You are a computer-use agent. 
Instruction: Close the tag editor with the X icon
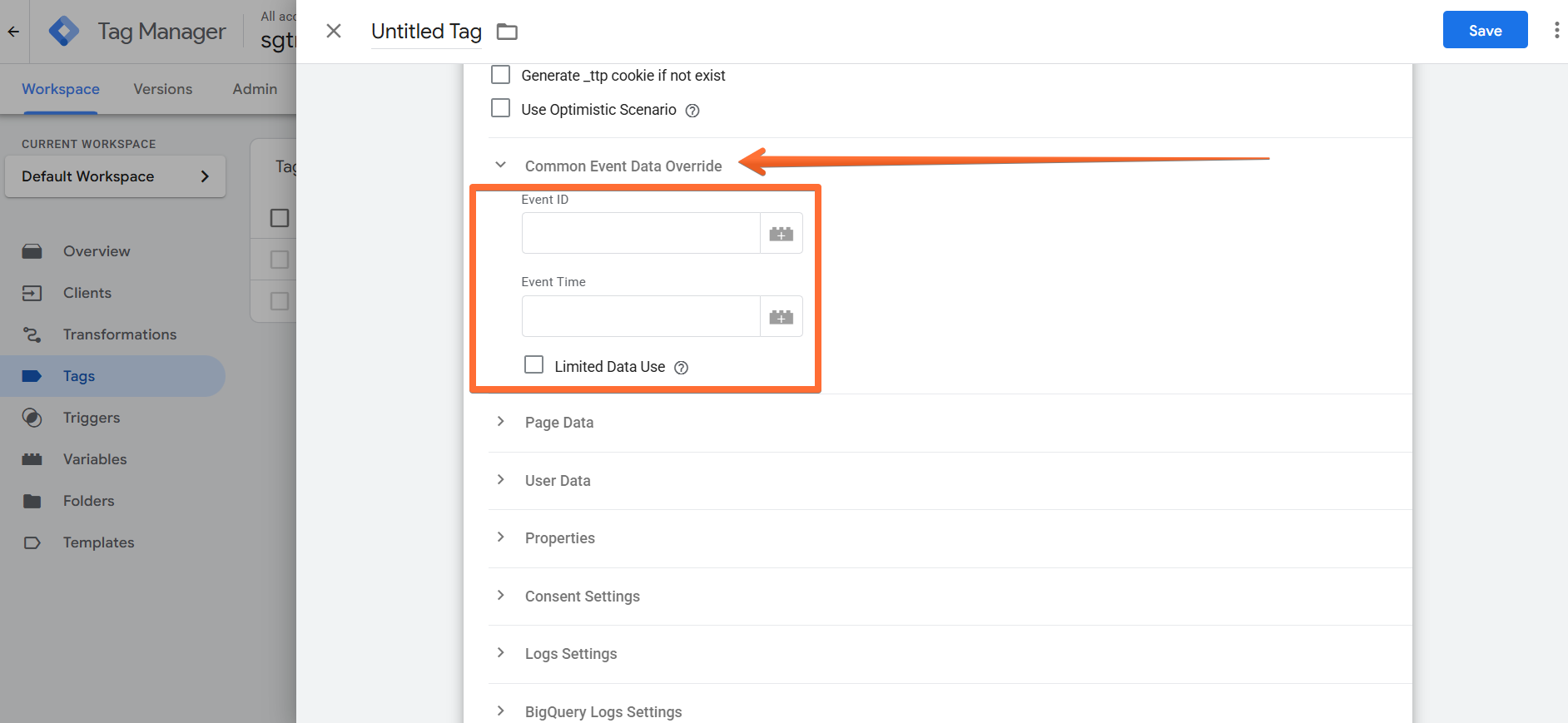pos(334,31)
